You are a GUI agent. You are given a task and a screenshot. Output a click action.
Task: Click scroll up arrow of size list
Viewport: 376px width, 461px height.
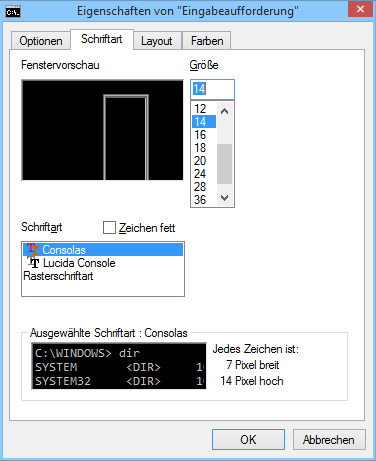pos(225,111)
